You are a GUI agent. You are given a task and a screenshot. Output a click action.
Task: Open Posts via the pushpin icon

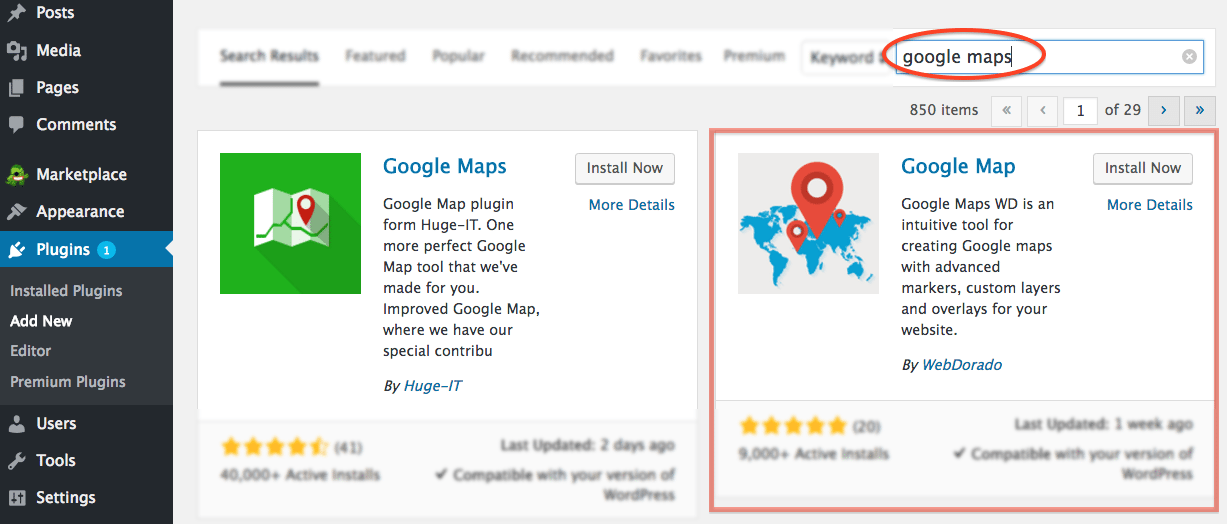[x=16, y=13]
